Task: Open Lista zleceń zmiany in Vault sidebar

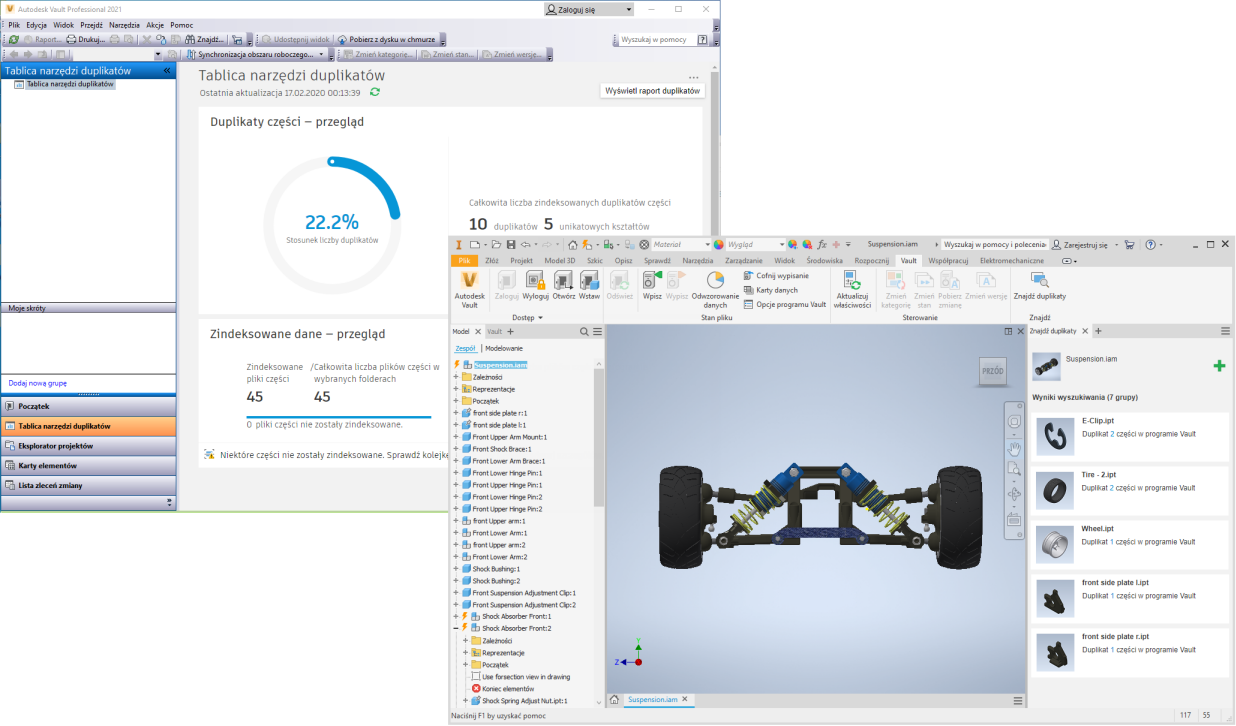Action: click(x=88, y=486)
